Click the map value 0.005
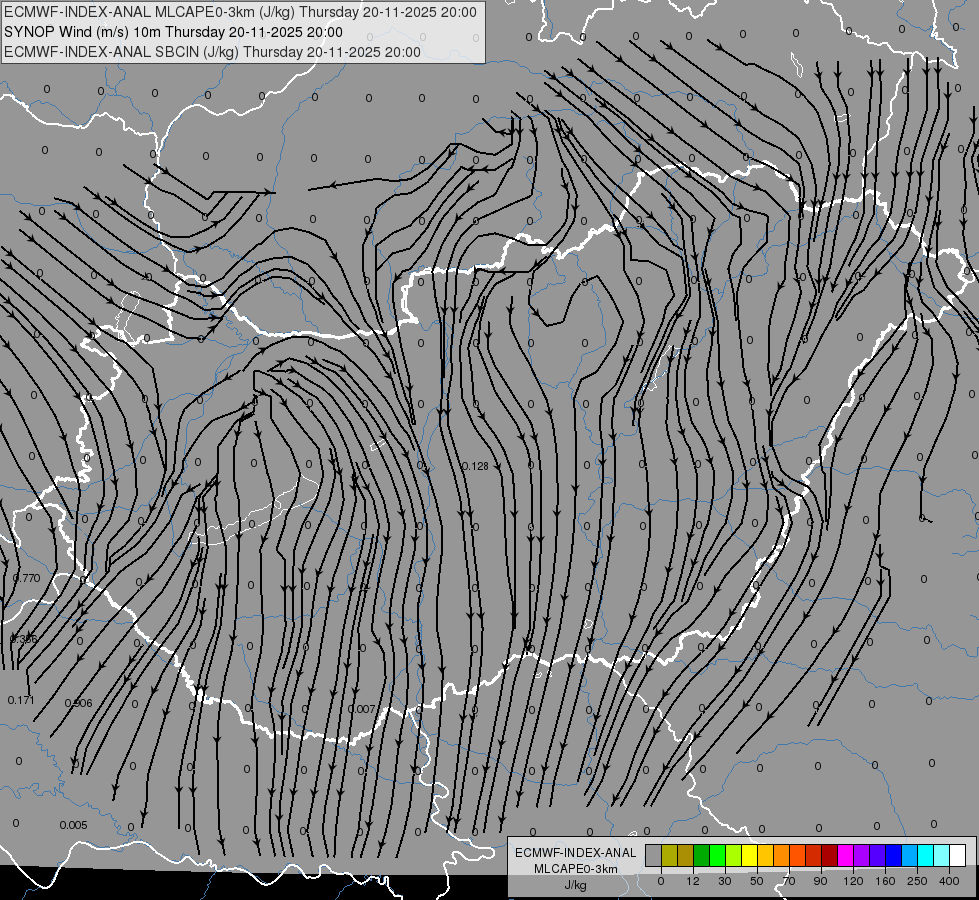Viewport: 979px width, 900px height. click(x=73, y=825)
